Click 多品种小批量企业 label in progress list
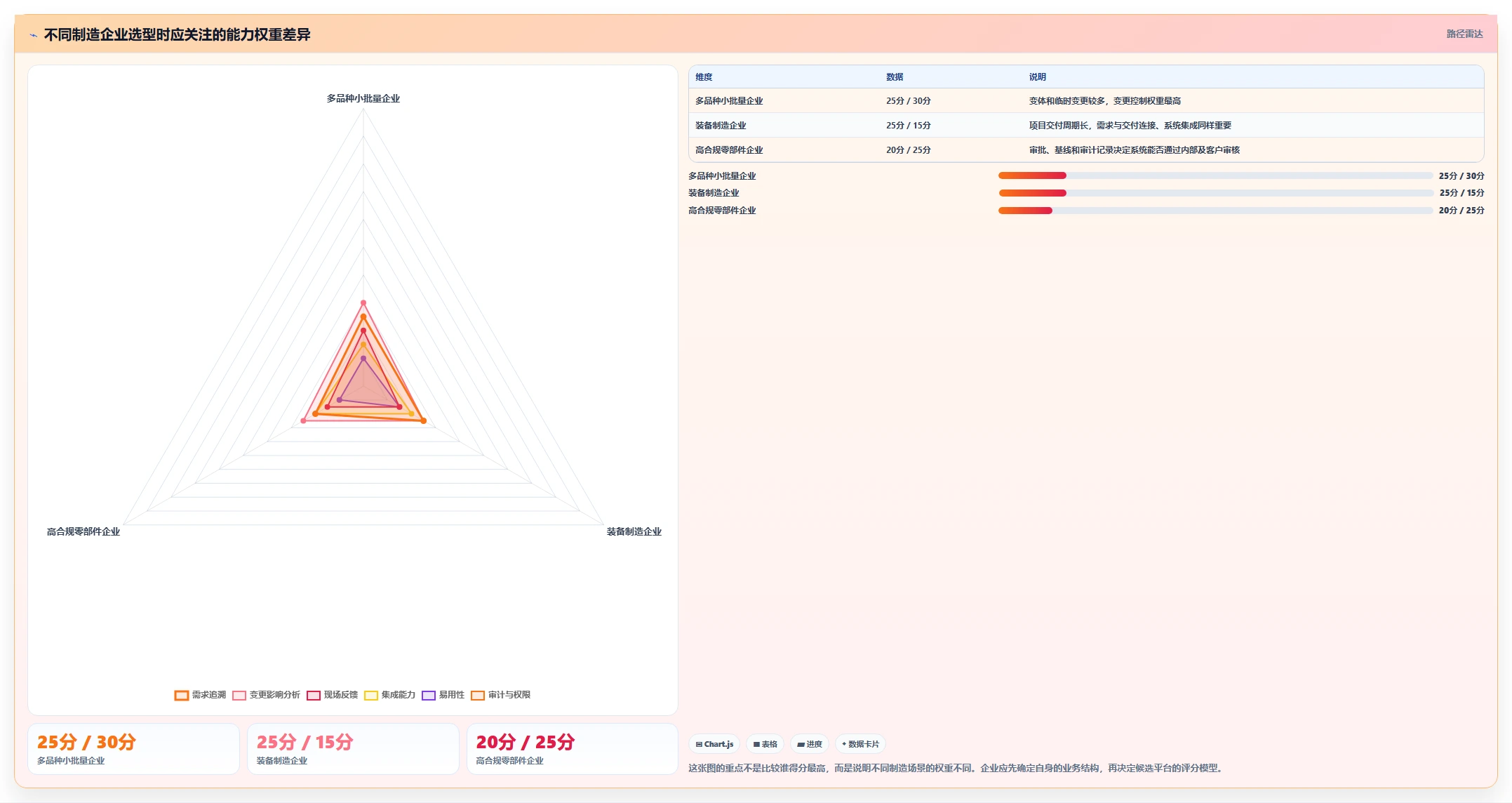Viewport: 1512px width, 803px height. [x=722, y=176]
